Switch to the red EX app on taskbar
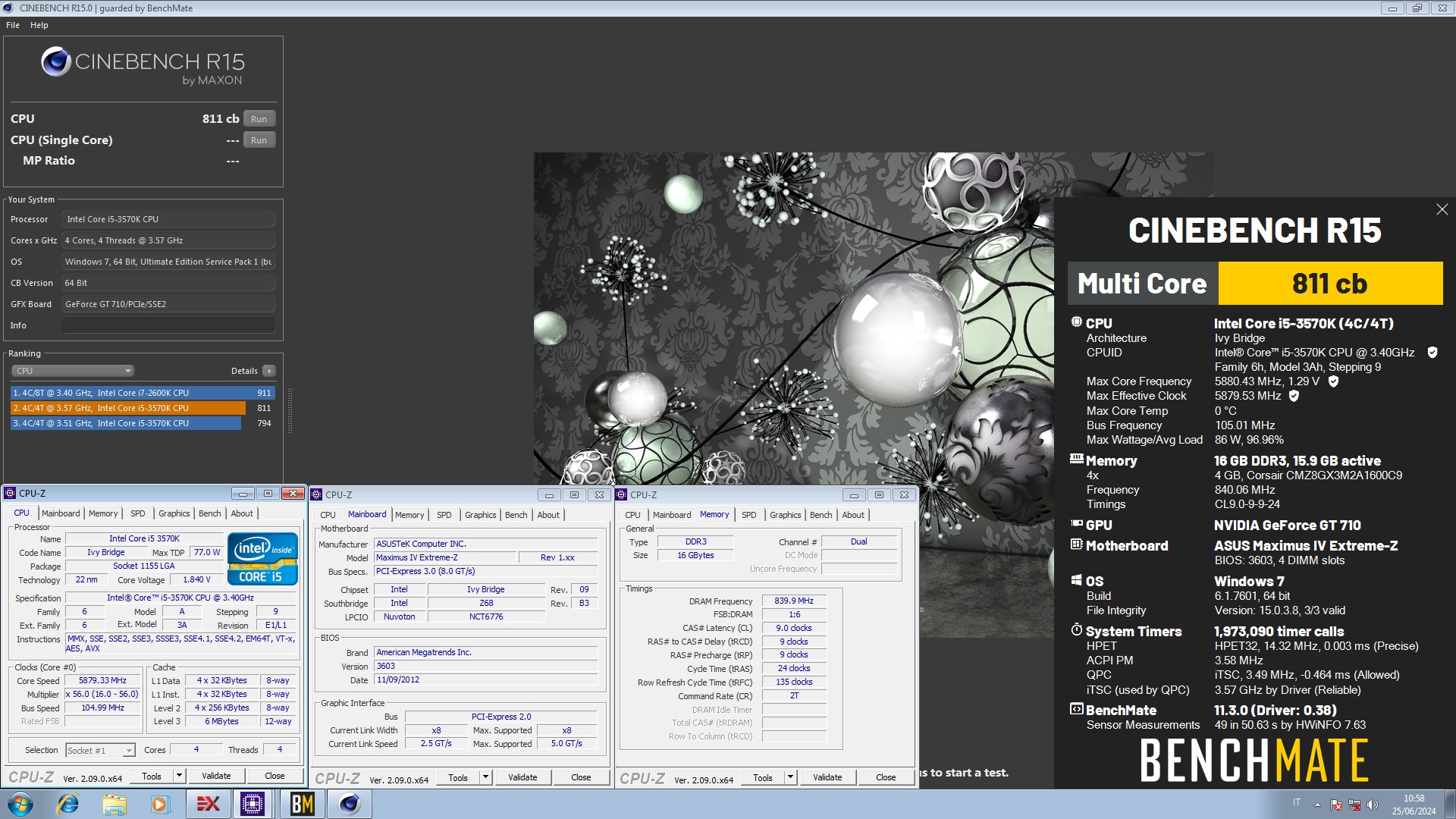Viewport: 1456px width, 819px height. pyautogui.click(x=208, y=804)
